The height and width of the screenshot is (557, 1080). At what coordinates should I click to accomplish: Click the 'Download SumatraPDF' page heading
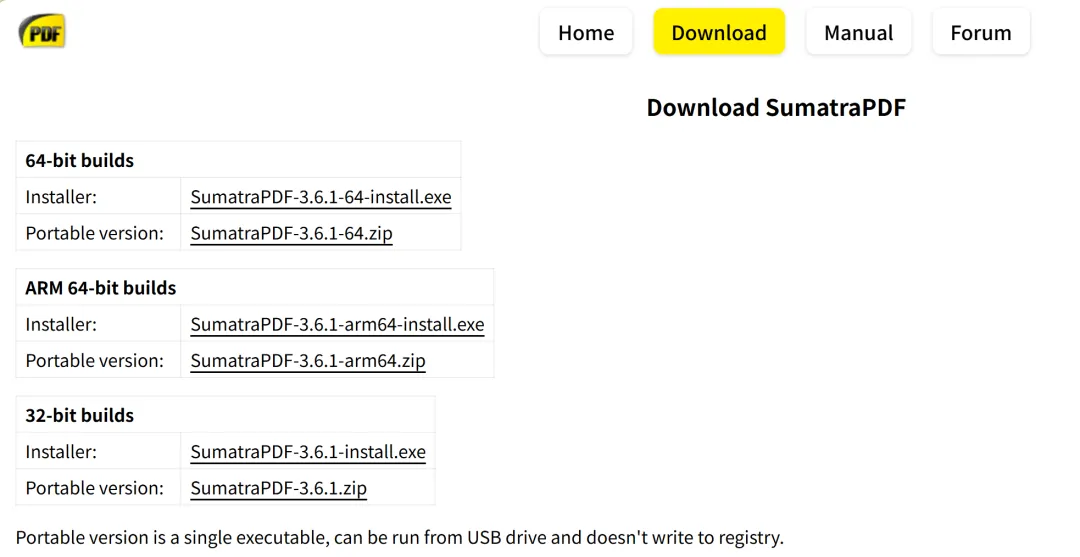tap(776, 107)
